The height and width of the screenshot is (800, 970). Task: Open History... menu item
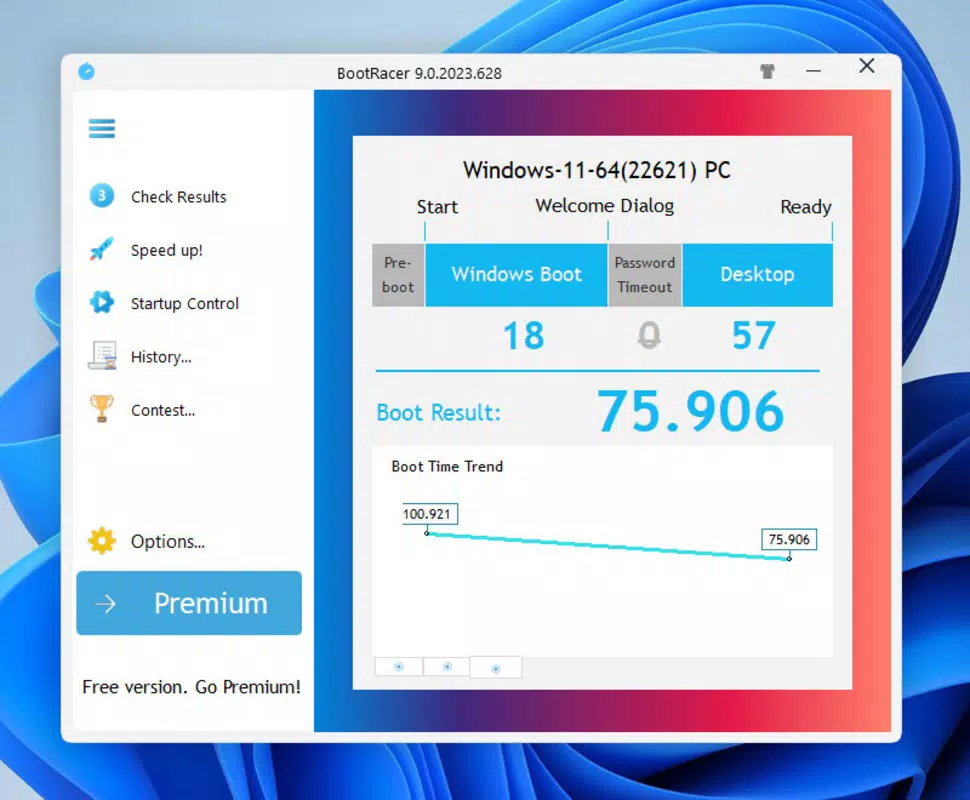161,357
